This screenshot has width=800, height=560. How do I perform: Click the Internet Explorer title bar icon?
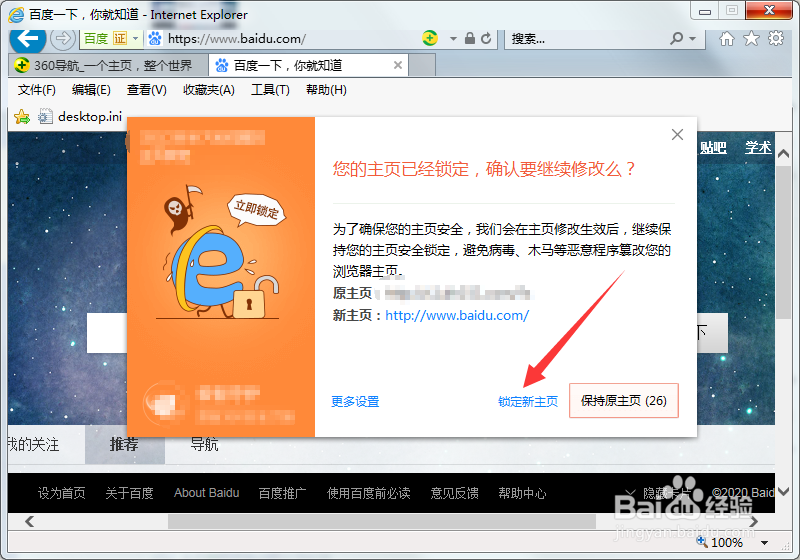[16, 14]
